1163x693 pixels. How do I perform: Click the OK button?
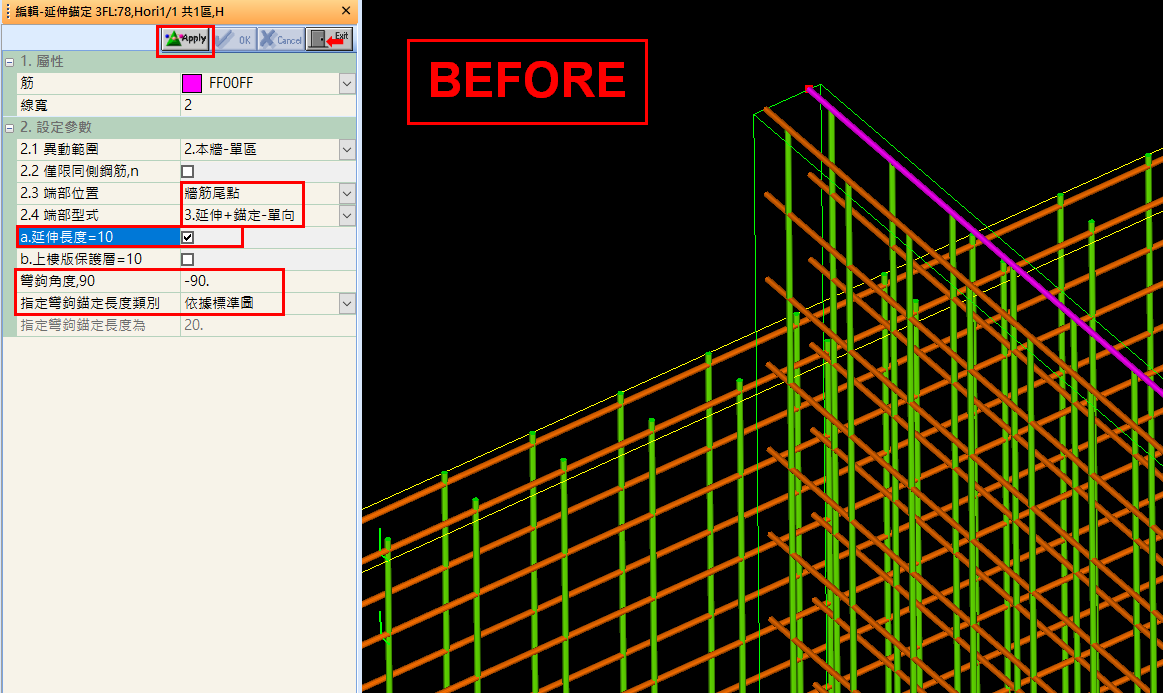(x=236, y=39)
